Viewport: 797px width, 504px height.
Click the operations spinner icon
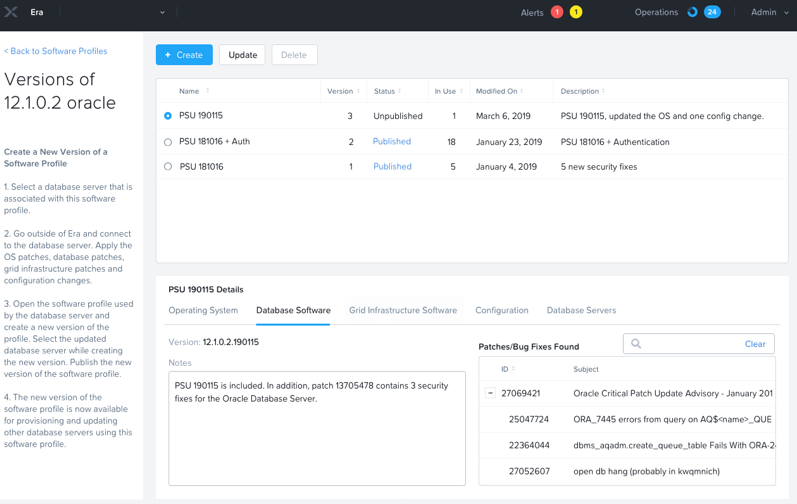coord(692,12)
